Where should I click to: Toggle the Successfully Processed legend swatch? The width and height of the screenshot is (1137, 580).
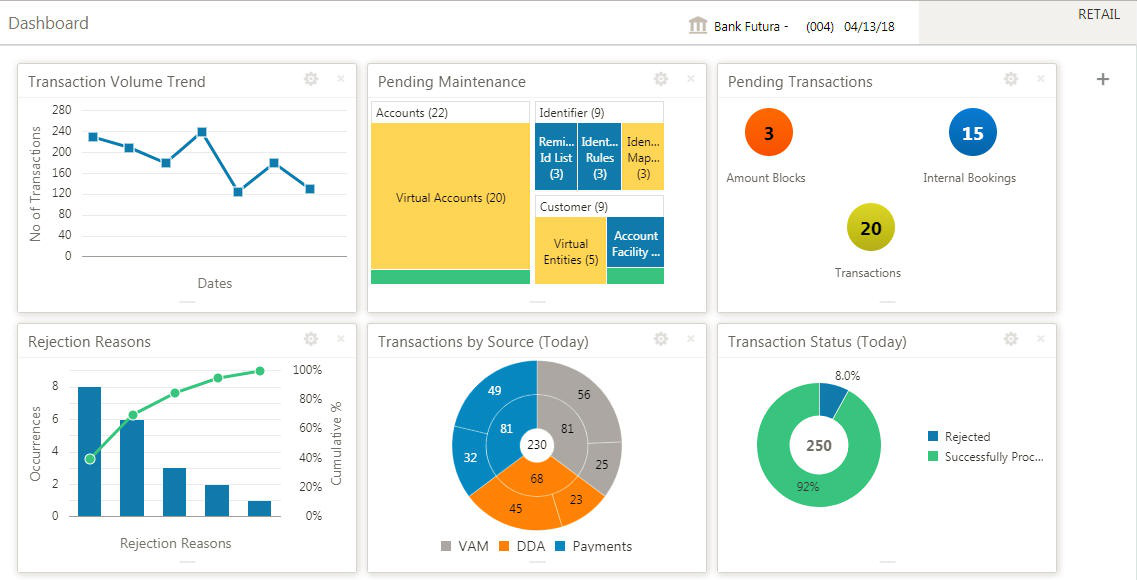pyautogui.click(x=933, y=457)
